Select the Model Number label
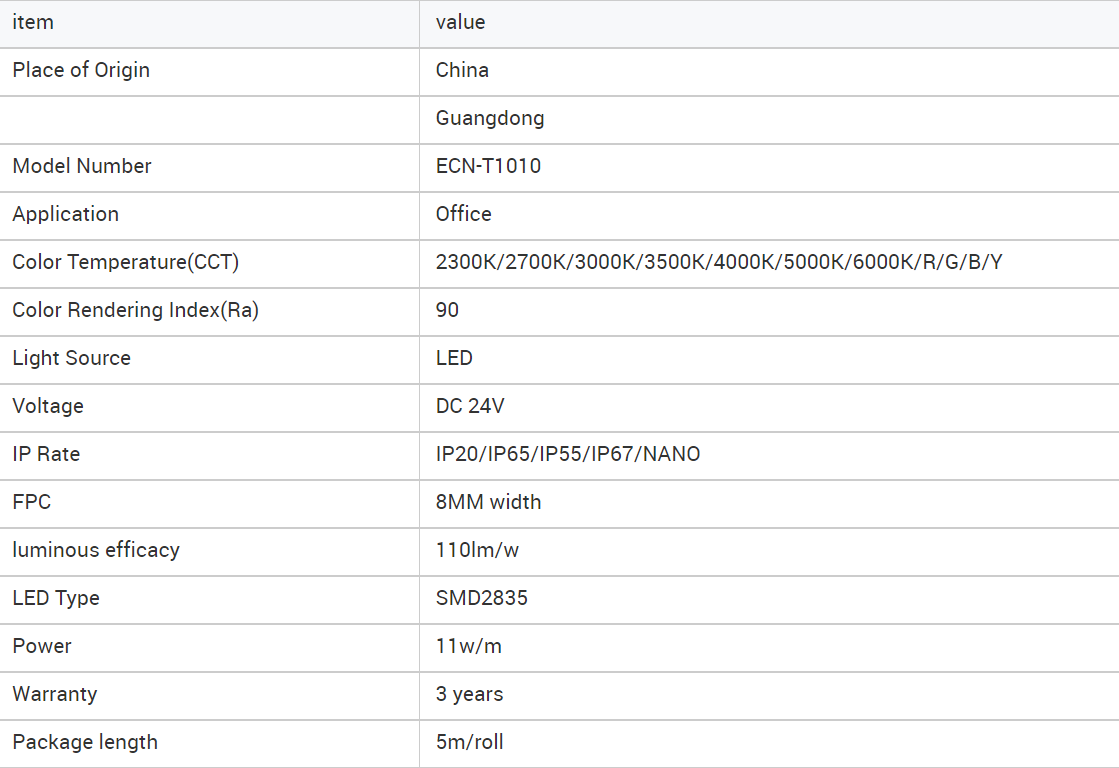 [82, 166]
